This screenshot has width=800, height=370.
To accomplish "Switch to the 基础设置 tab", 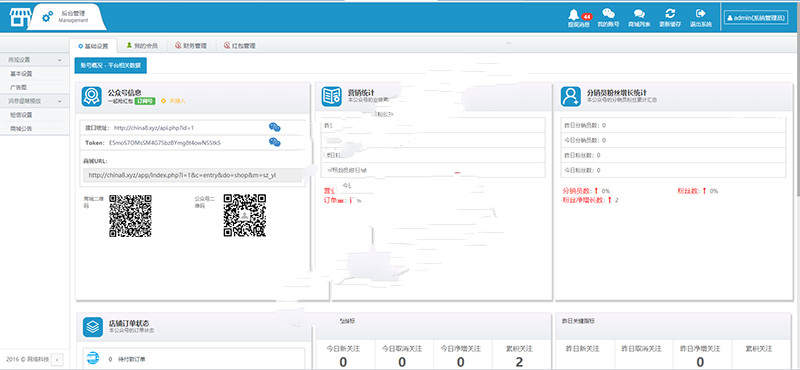I will (93, 46).
